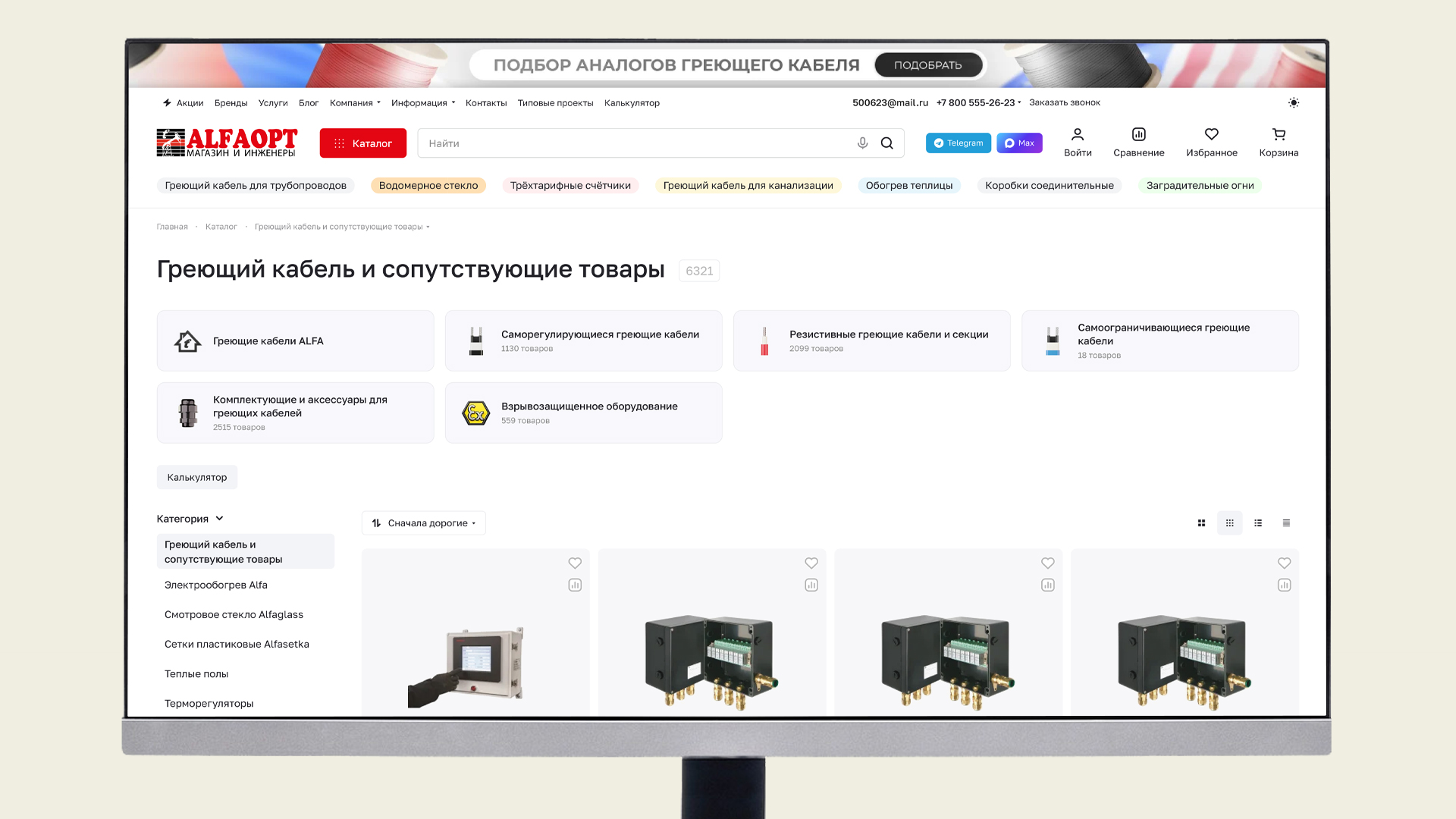This screenshot has height=819, width=1456.
Task: Click the Ex explosion-proof equipment icon
Action: (475, 413)
